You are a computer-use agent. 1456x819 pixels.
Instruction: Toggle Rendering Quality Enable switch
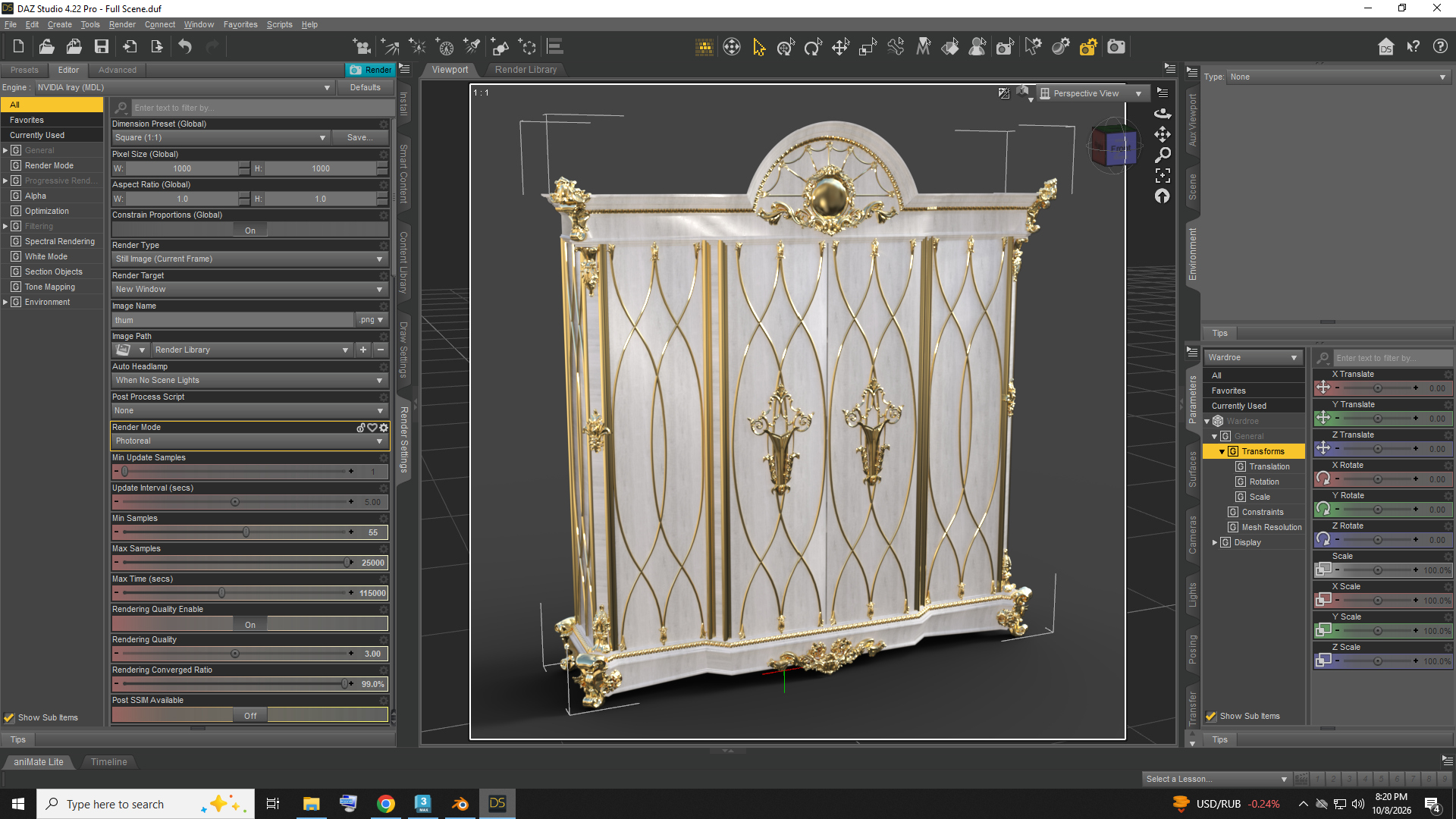point(250,625)
